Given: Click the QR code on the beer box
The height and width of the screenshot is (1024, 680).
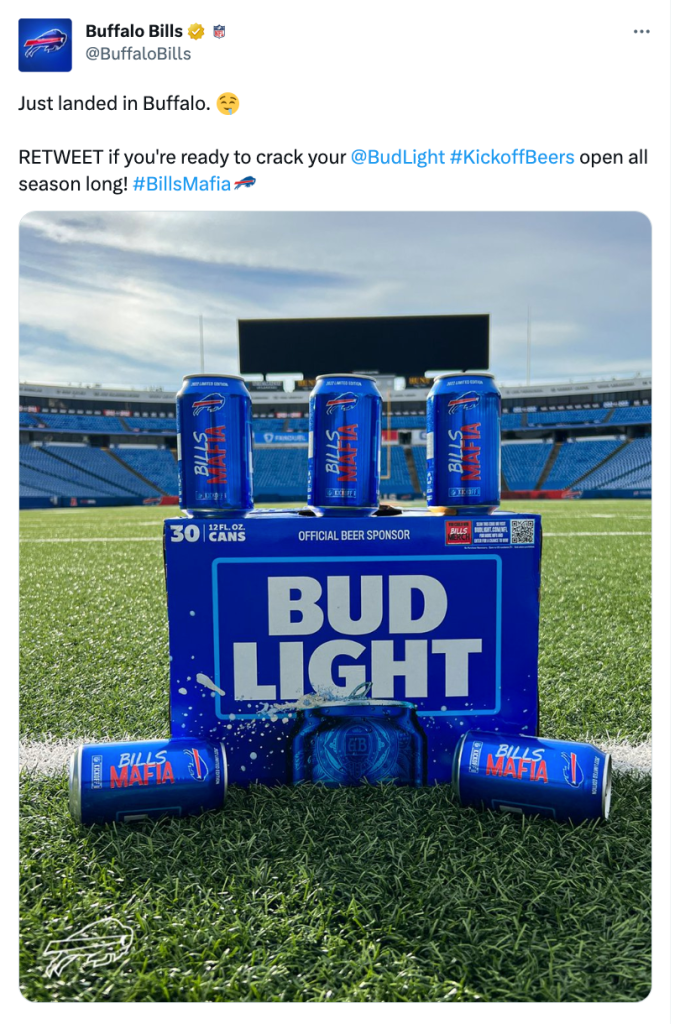Looking at the screenshot, I should tap(522, 532).
